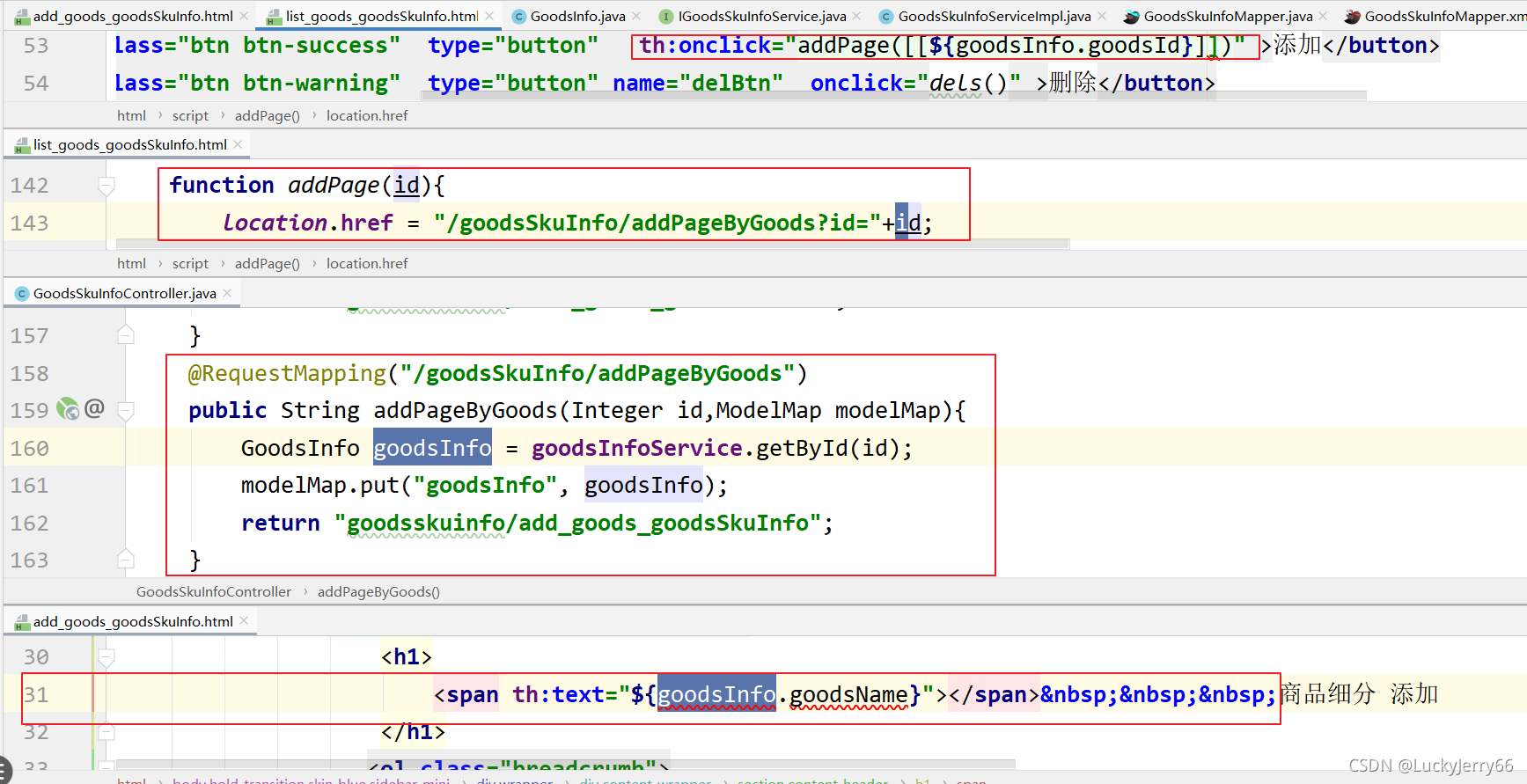The width and height of the screenshot is (1527, 784).
Task: Open the GoodsSkuInfoServiceImpl.java tab
Action: (x=995, y=16)
